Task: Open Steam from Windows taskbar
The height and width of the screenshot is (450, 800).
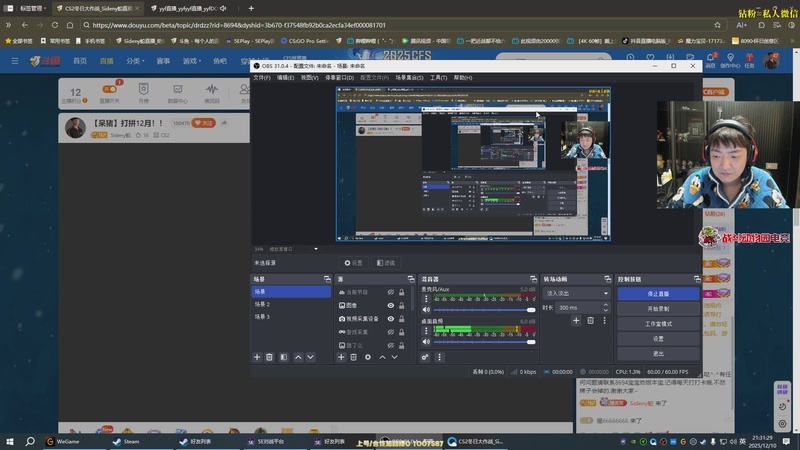Action: (127, 441)
